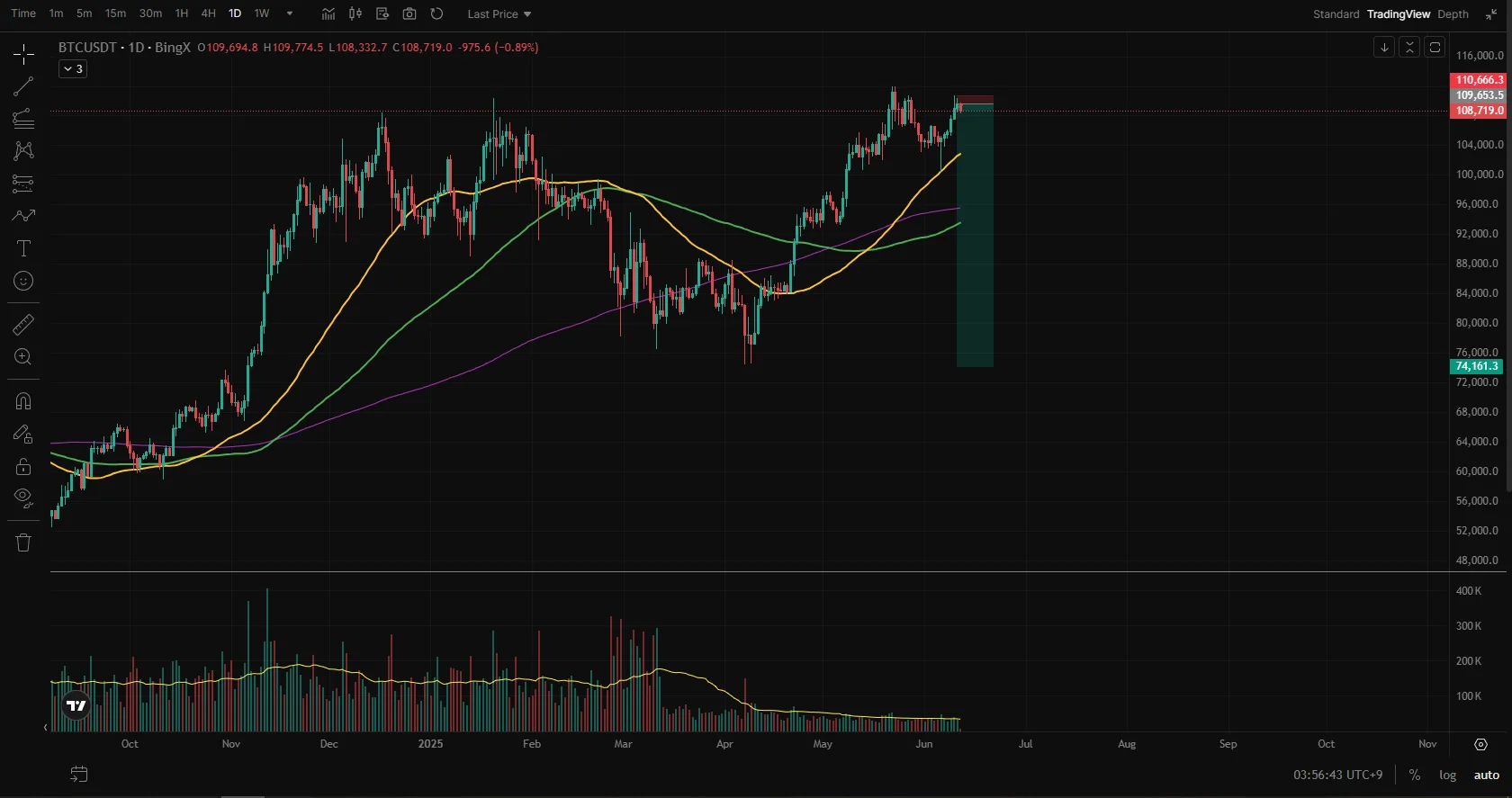
Task: Exit fullscreen using the collapse arrows icon
Action: 1491,13
